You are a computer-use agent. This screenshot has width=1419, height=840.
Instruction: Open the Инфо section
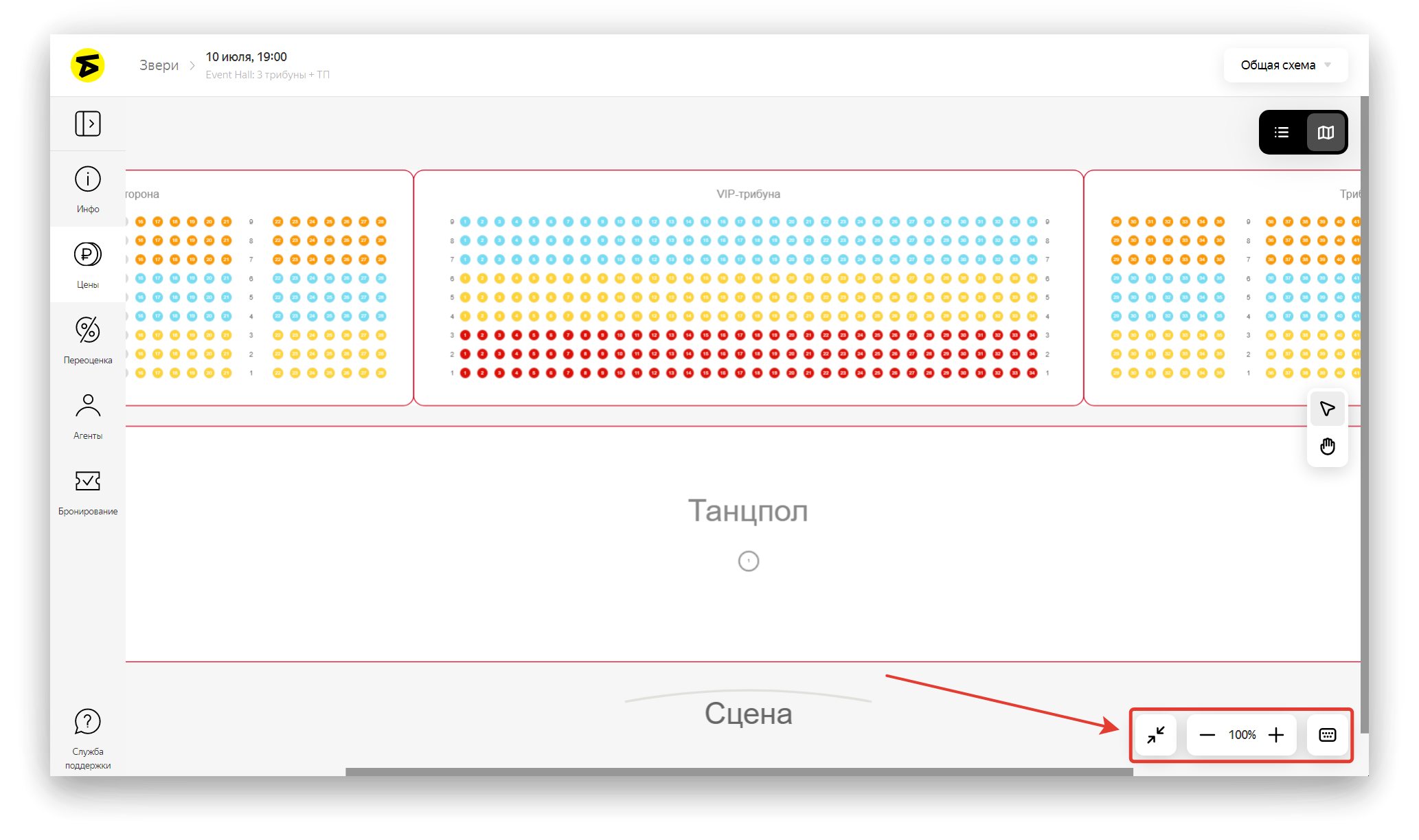pos(88,189)
